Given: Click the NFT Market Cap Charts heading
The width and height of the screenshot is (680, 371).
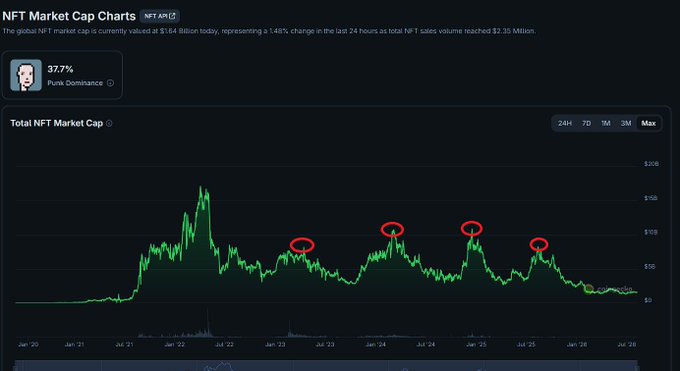Looking at the screenshot, I should click(69, 16).
